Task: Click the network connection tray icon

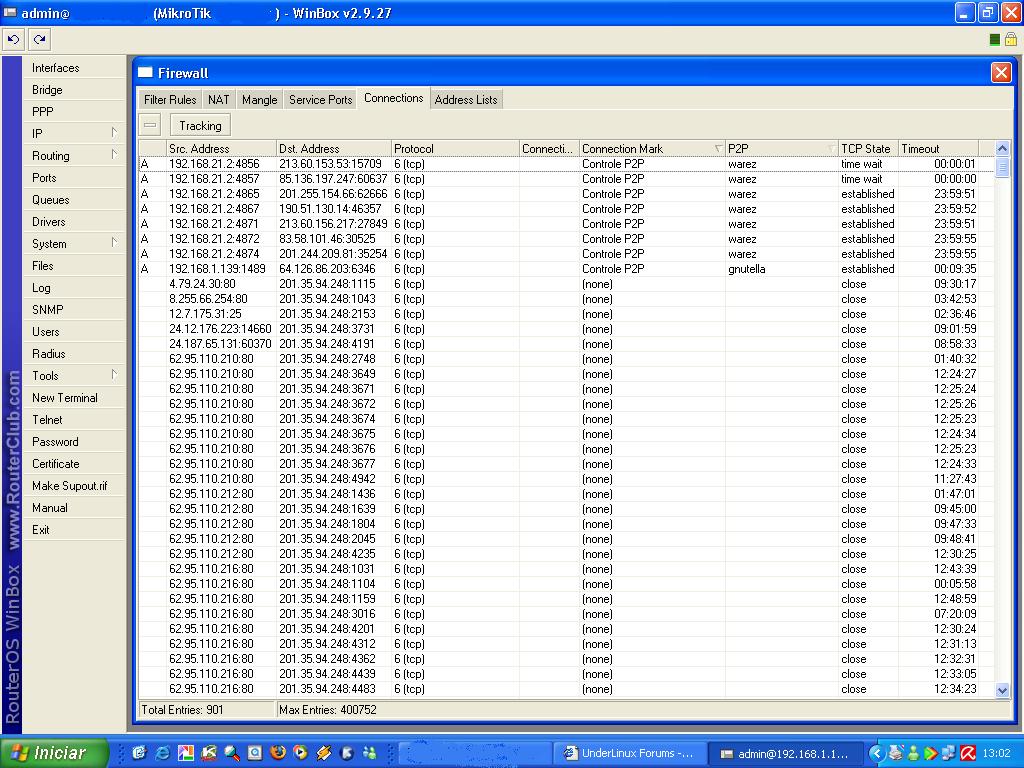Action: pos(950,754)
